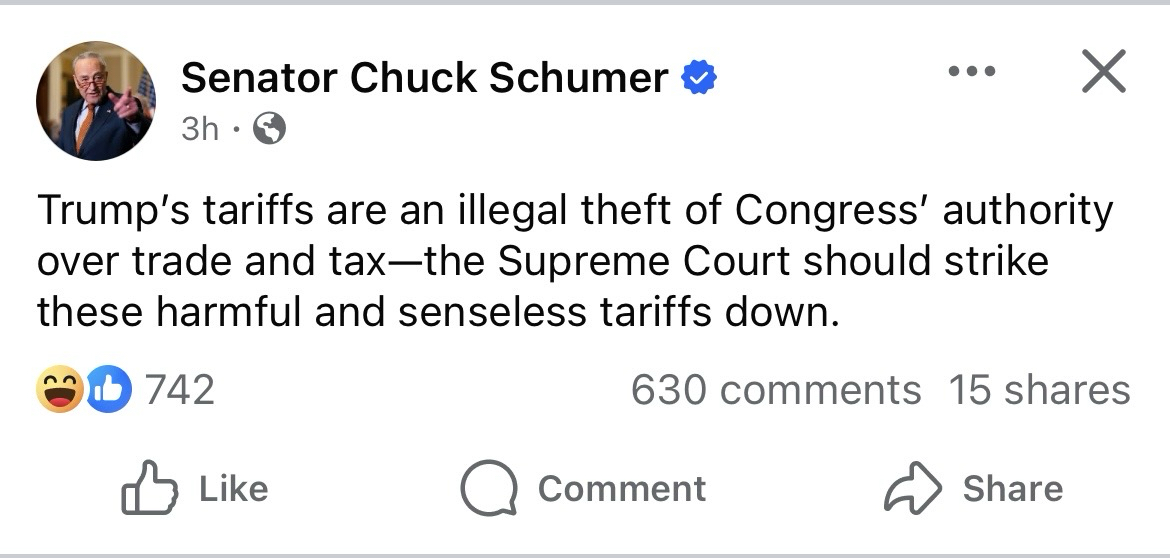Image resolution: width=1170 pixels, height=558 pixels.
Task: Open Senator Chuck Schumer's profile picture
Action: pyautogui.click(x=96, y=101)
